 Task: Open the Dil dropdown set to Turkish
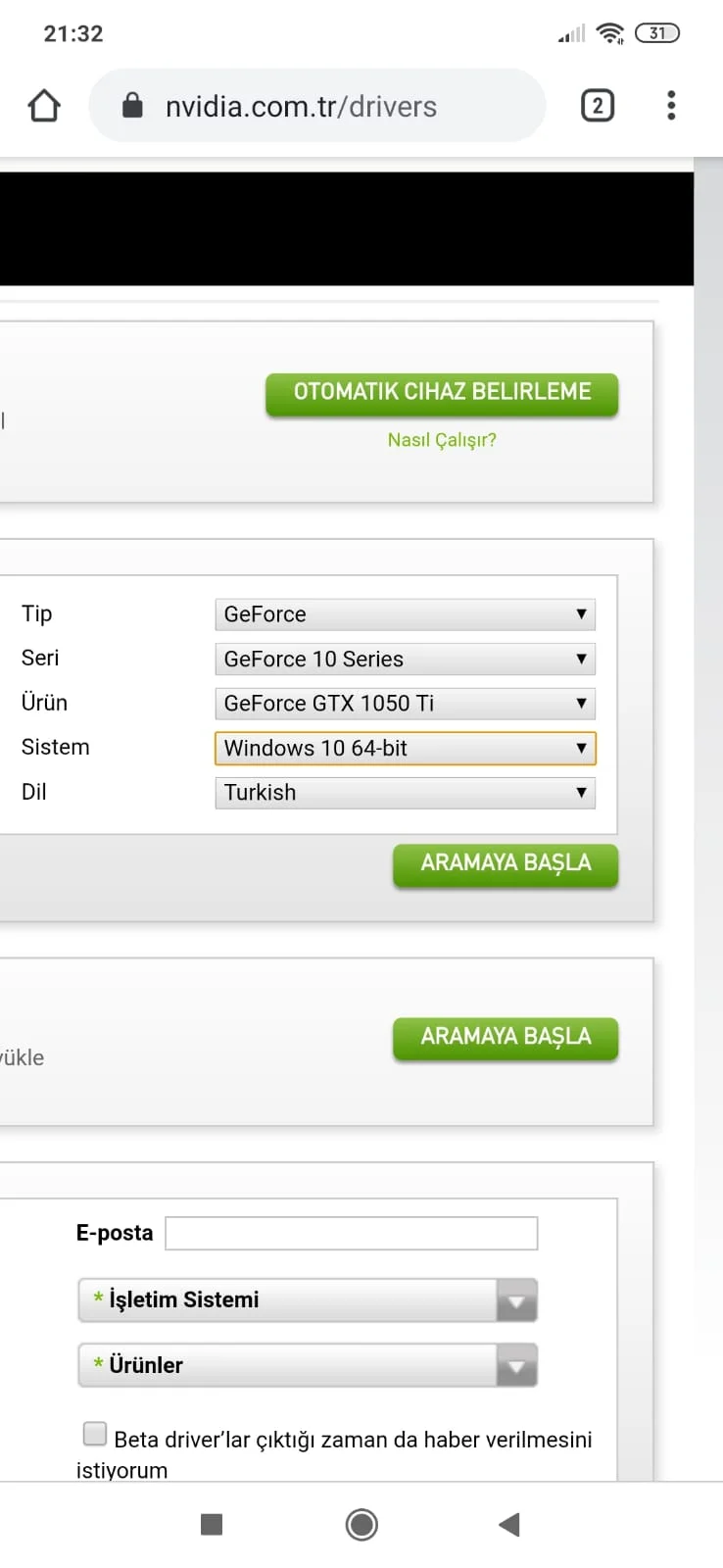405,793
